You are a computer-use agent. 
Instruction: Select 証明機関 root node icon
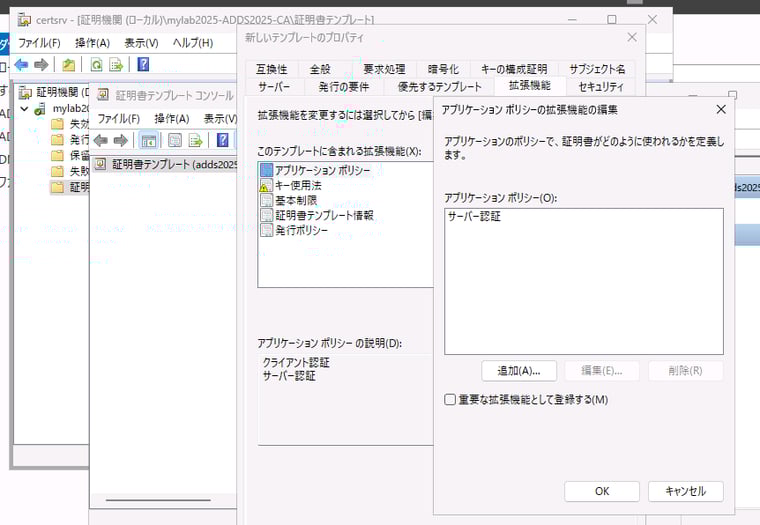coord(25,92)
